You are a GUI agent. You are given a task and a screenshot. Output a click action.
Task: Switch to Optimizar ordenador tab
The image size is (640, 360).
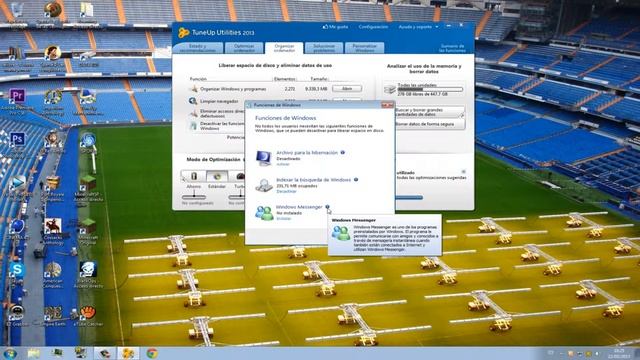point(244,48)
